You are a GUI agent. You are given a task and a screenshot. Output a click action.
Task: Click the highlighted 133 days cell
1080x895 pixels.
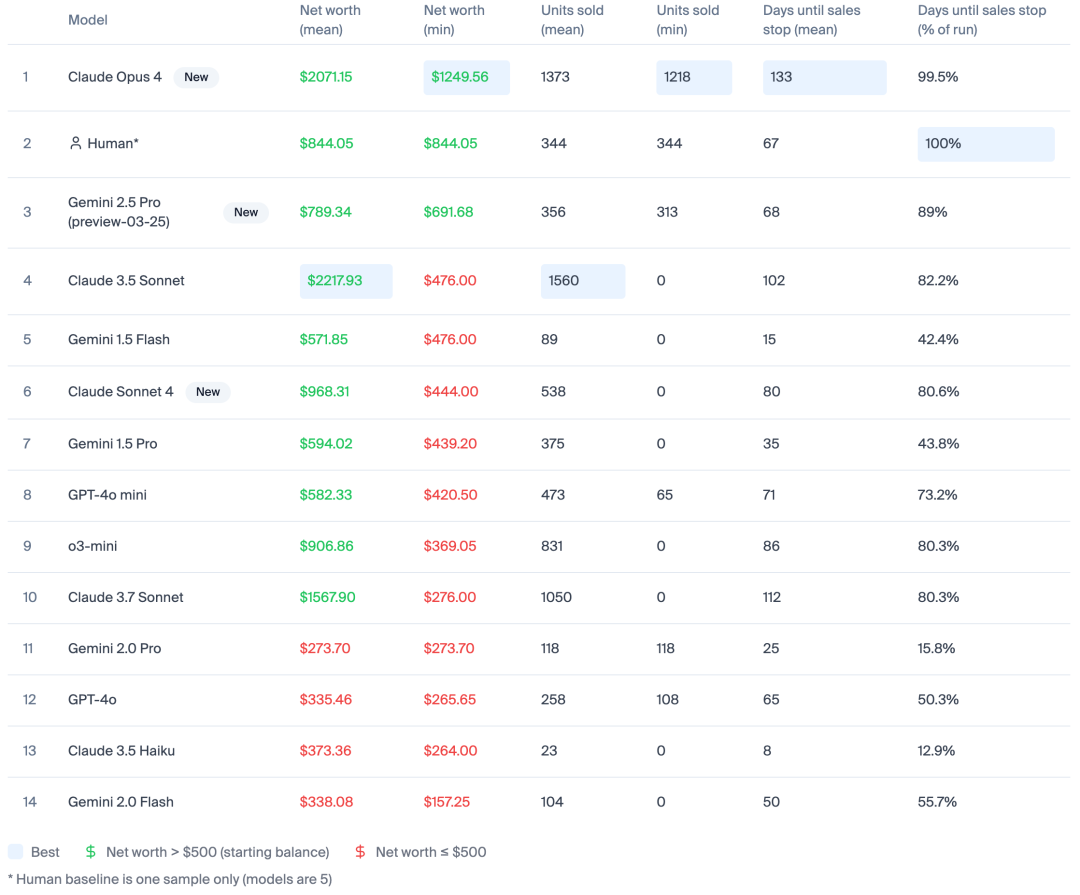coord(824,77)
